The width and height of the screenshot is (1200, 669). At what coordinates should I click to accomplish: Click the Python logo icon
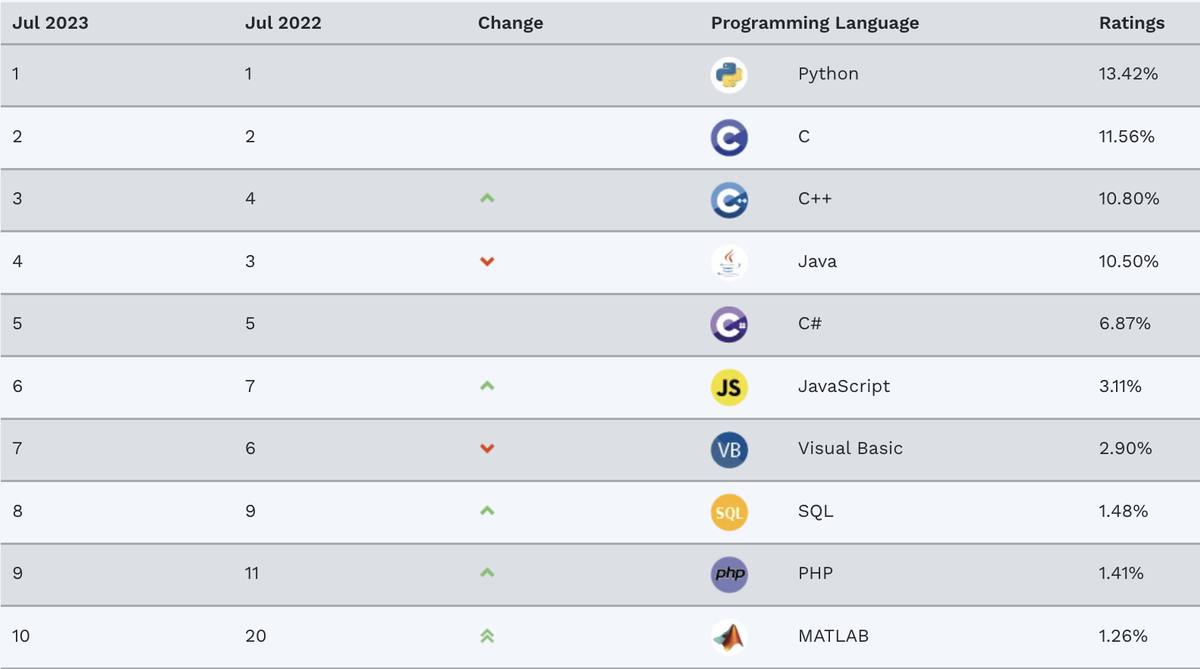click(x=729, y=75)
